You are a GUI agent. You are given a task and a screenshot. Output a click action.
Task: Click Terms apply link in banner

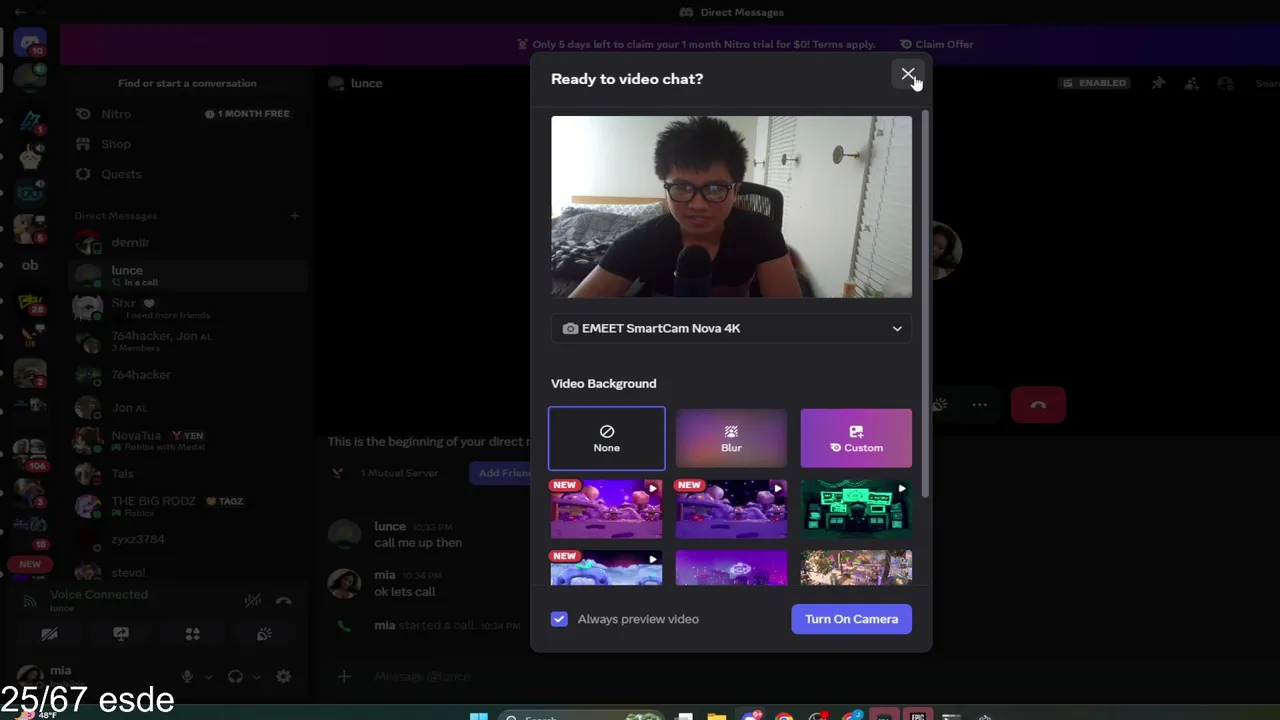(x=842, y=44)
